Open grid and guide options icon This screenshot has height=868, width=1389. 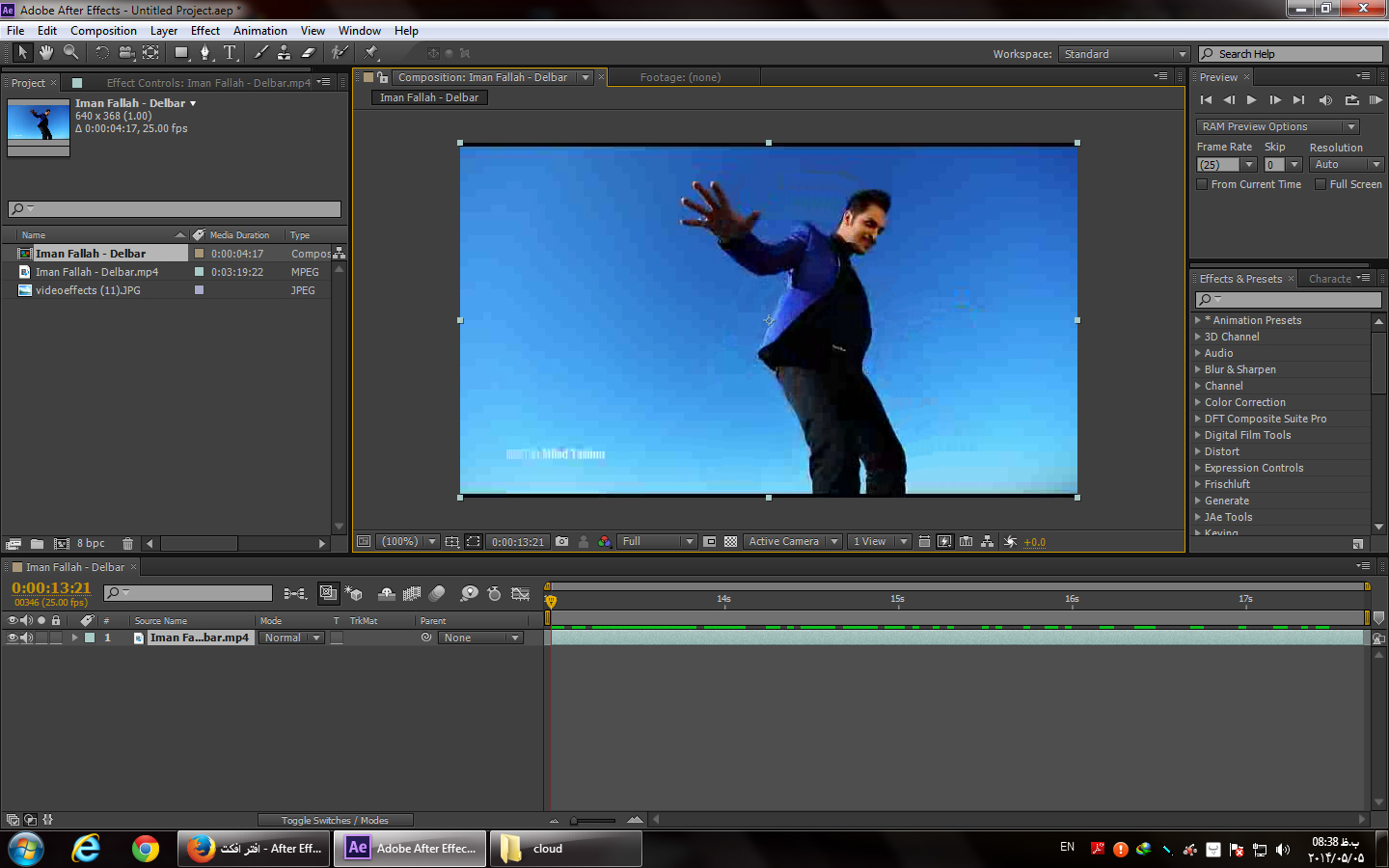[x=451, y=542]
